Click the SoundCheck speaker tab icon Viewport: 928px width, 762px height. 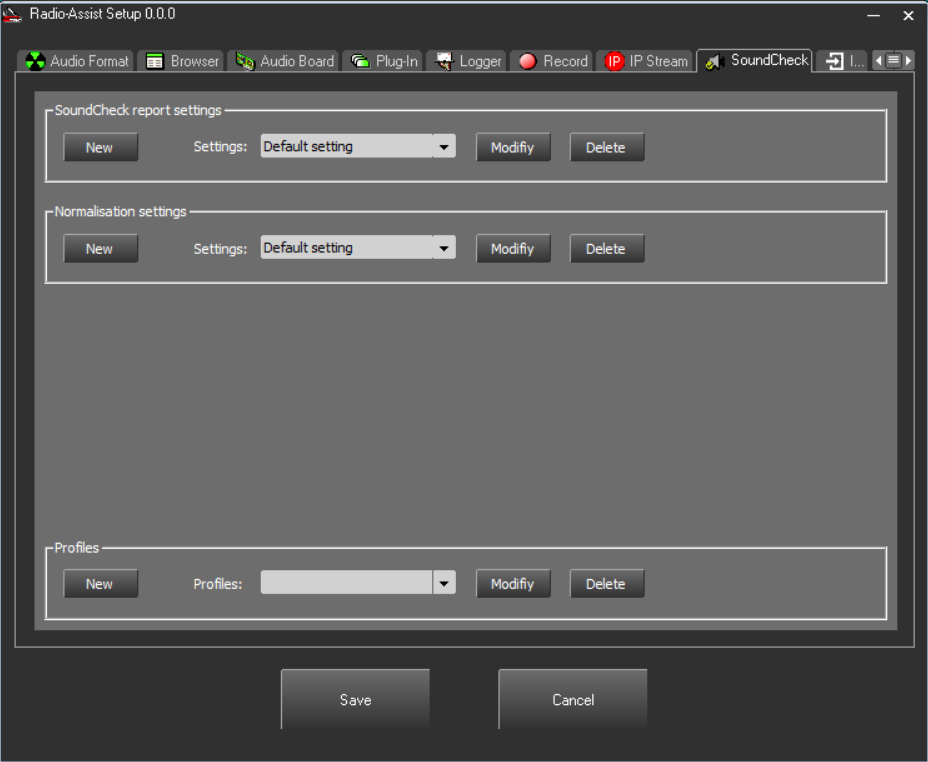pyautogui.click(x=714, y=61)
